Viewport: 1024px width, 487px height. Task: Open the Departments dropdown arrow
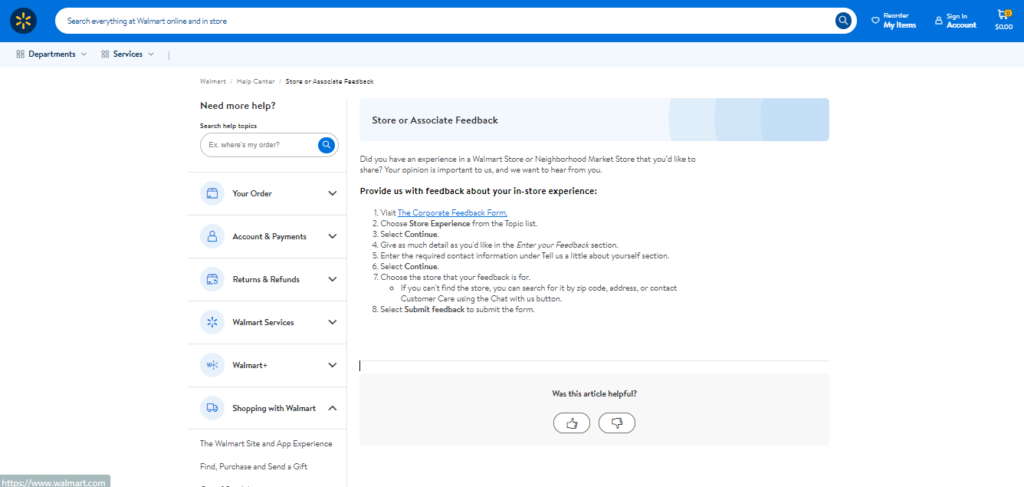[x=84, y=54]
